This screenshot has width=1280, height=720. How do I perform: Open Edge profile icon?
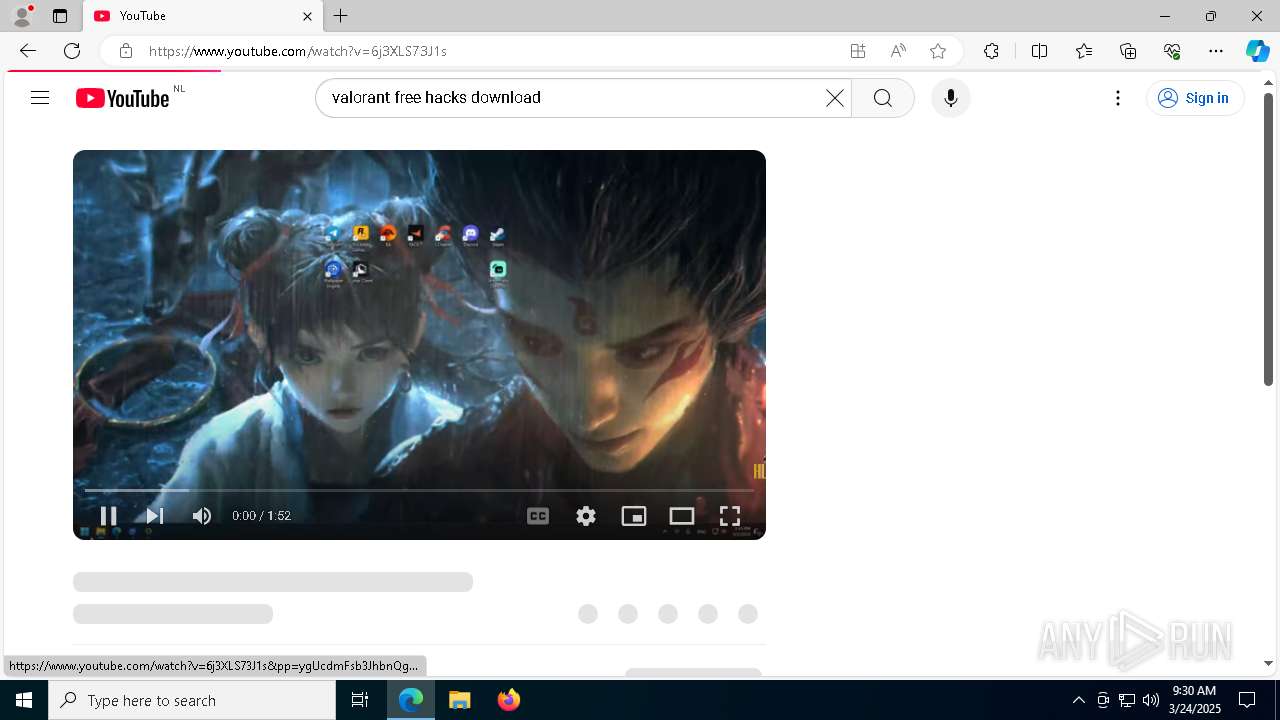coord(22,16)
